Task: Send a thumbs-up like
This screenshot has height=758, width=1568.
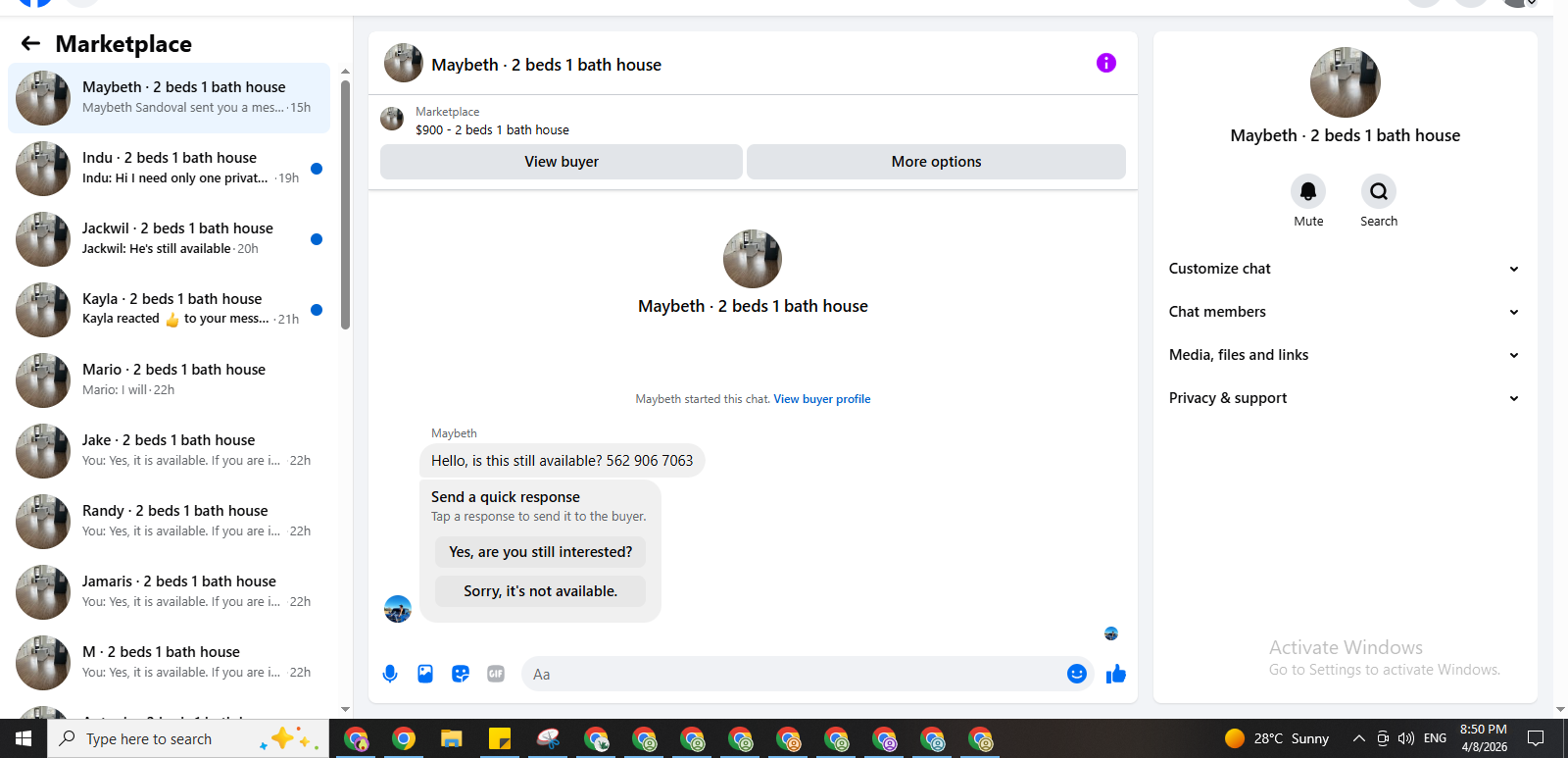Action: [1116, 674]
